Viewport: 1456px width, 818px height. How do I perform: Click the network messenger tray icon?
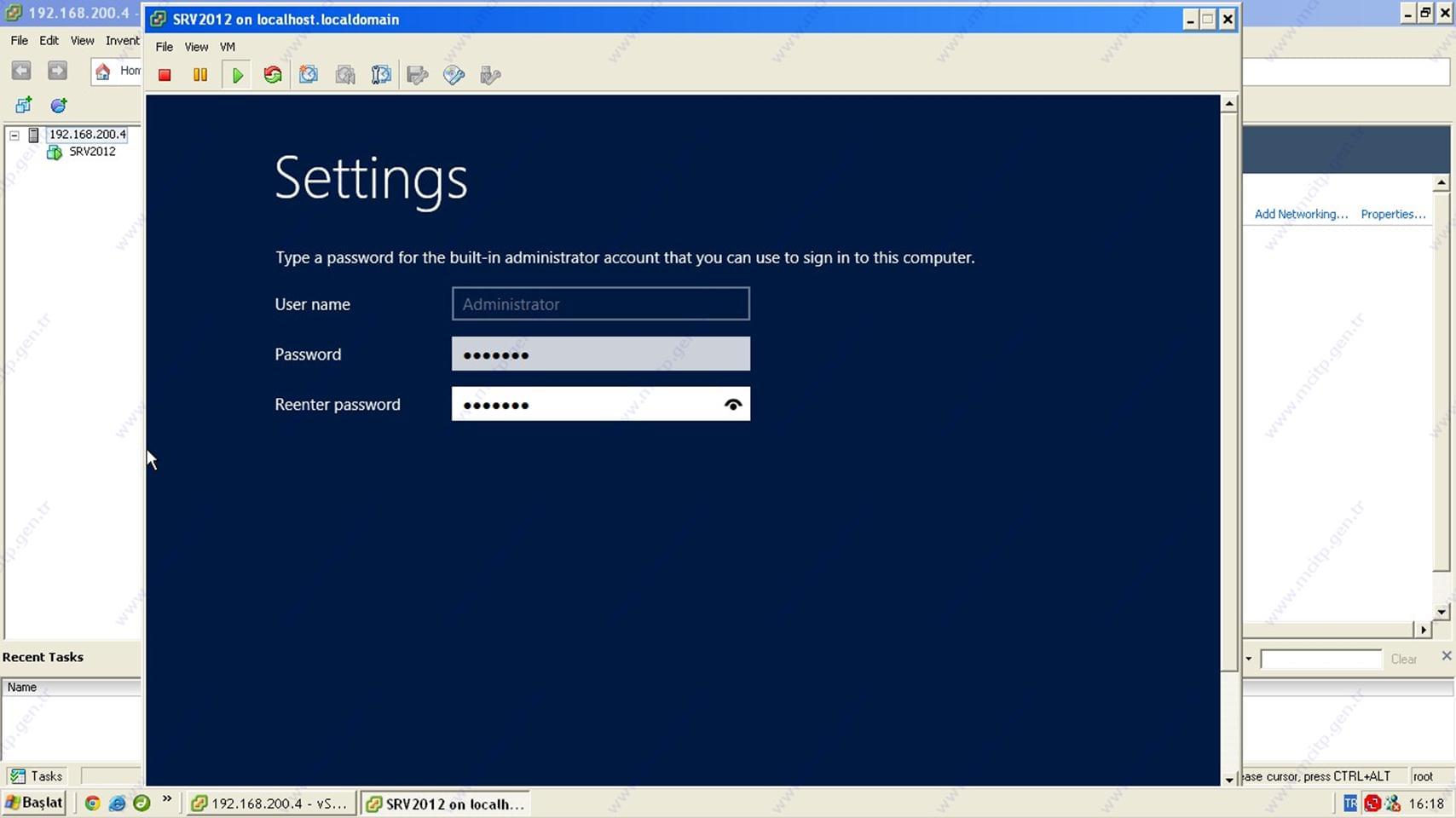point(1393,803)
